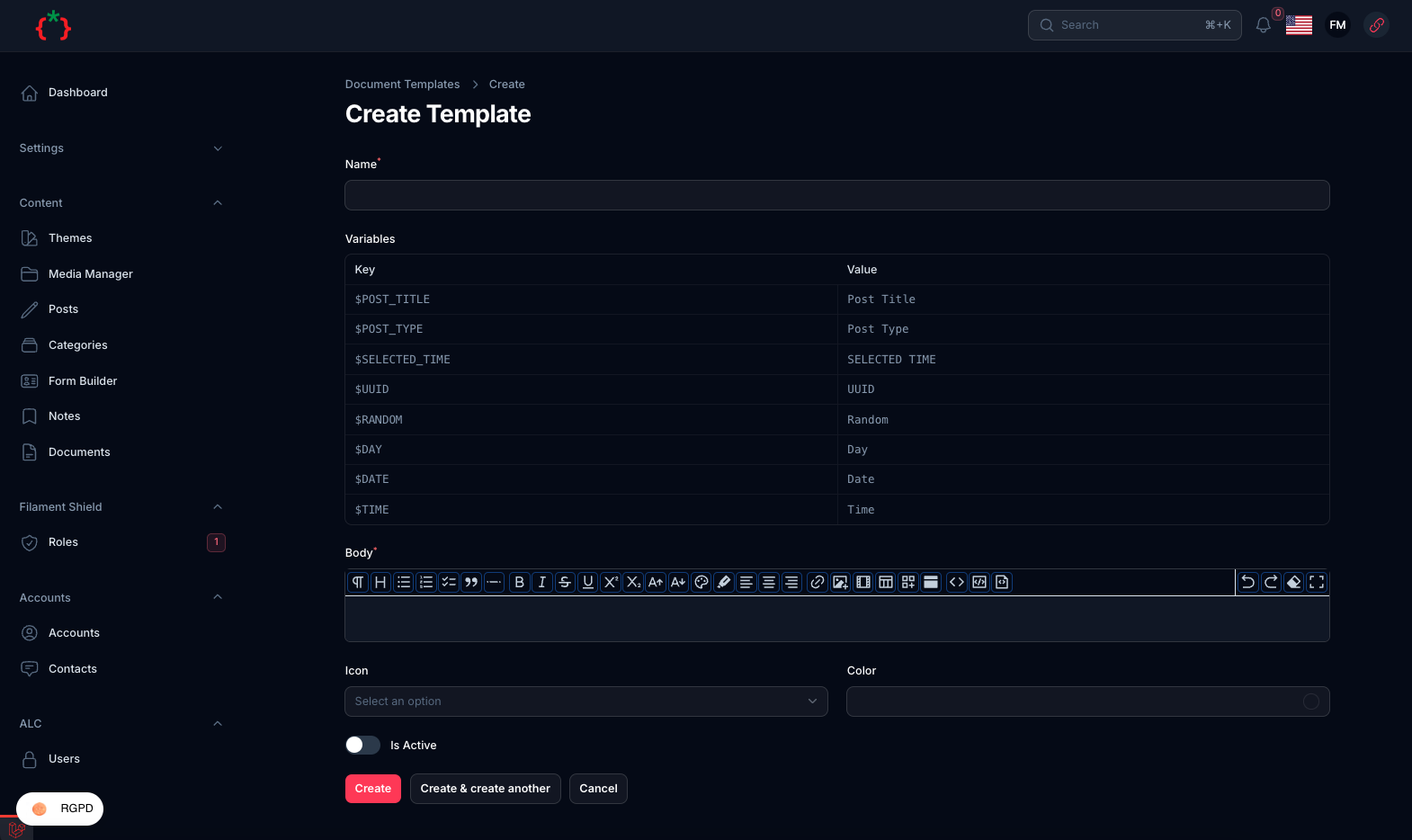Insert numbered list in editor
Image resolution: width=1412 pixels, height=840 pixels.
(x=426, y=582)
